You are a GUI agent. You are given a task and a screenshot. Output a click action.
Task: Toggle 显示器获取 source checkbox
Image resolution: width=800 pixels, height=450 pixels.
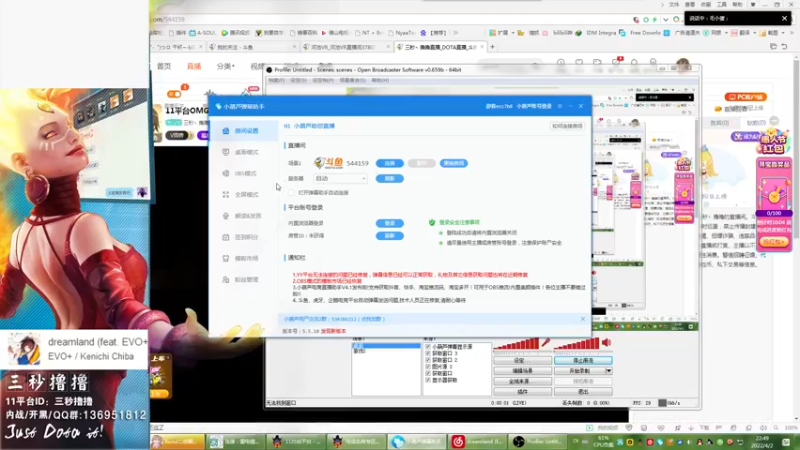(428, 380)
